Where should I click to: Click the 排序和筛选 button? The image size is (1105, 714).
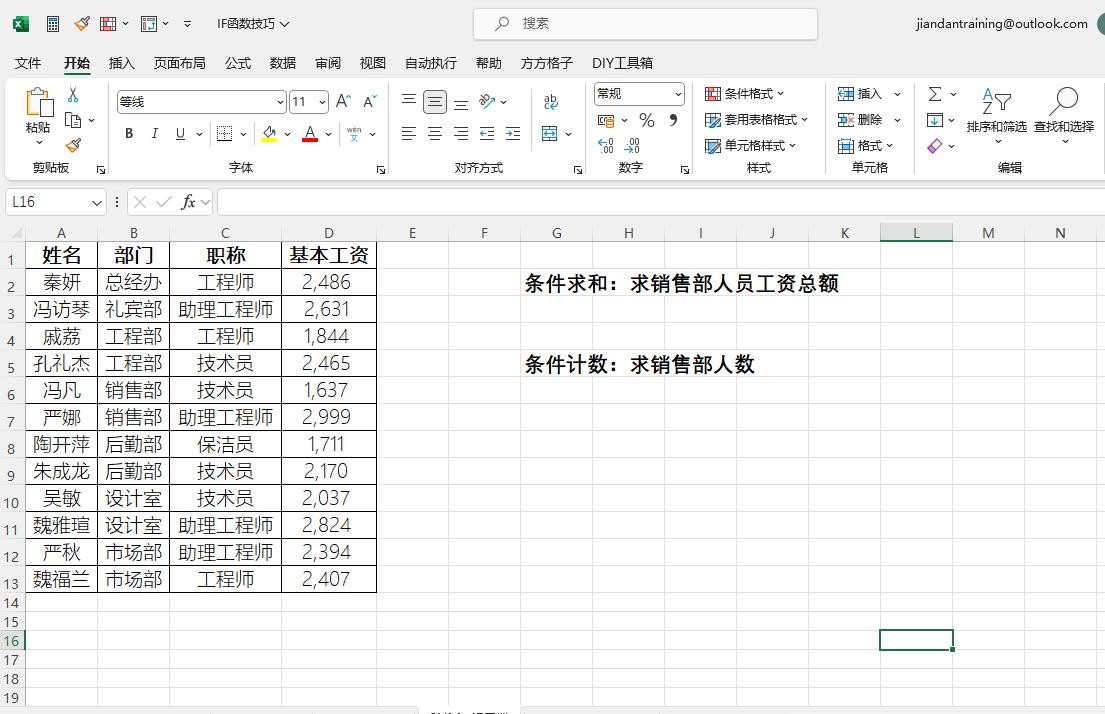(996, 112)
